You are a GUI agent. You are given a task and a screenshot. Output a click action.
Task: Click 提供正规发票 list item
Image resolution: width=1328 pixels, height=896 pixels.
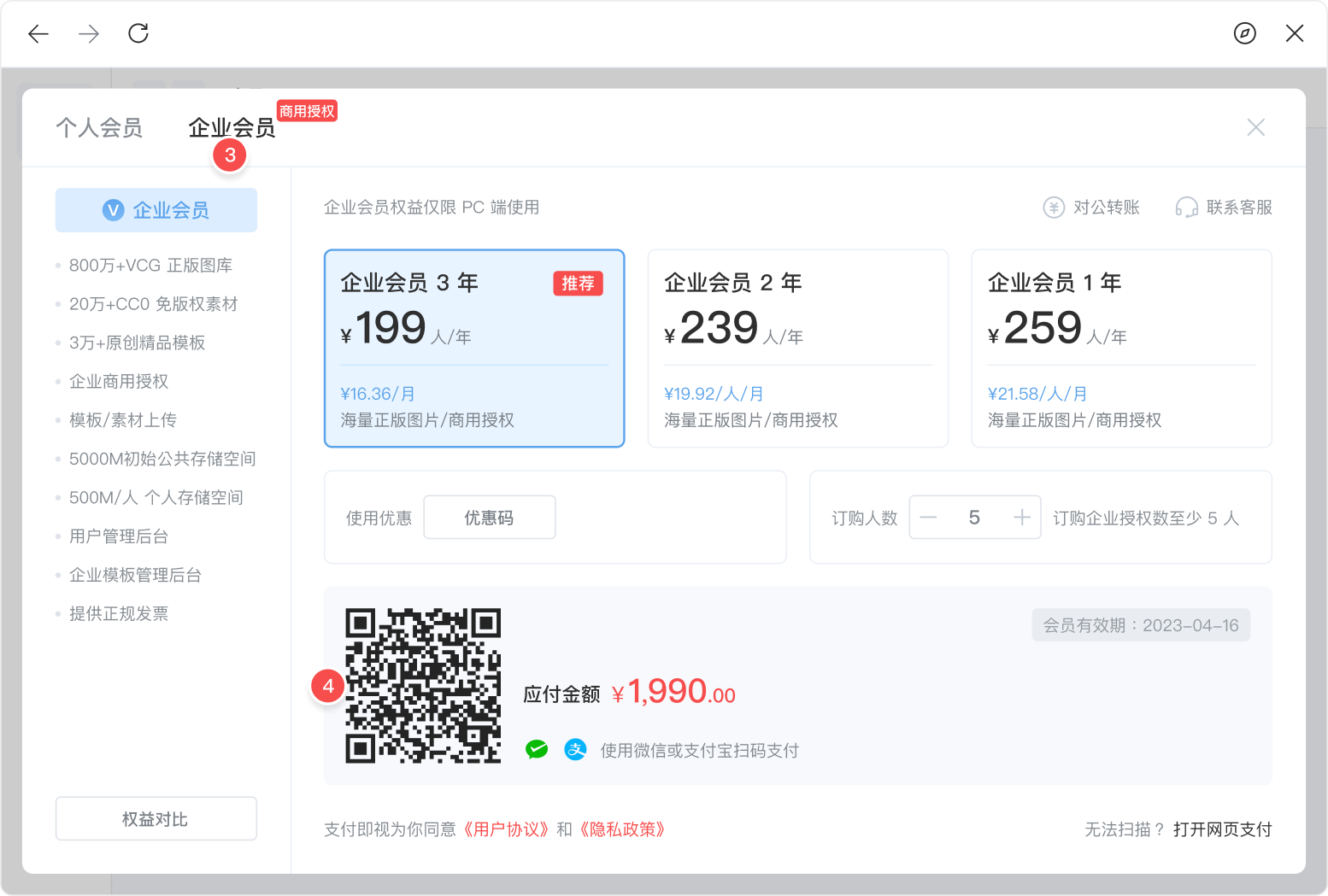click(119, 613)
